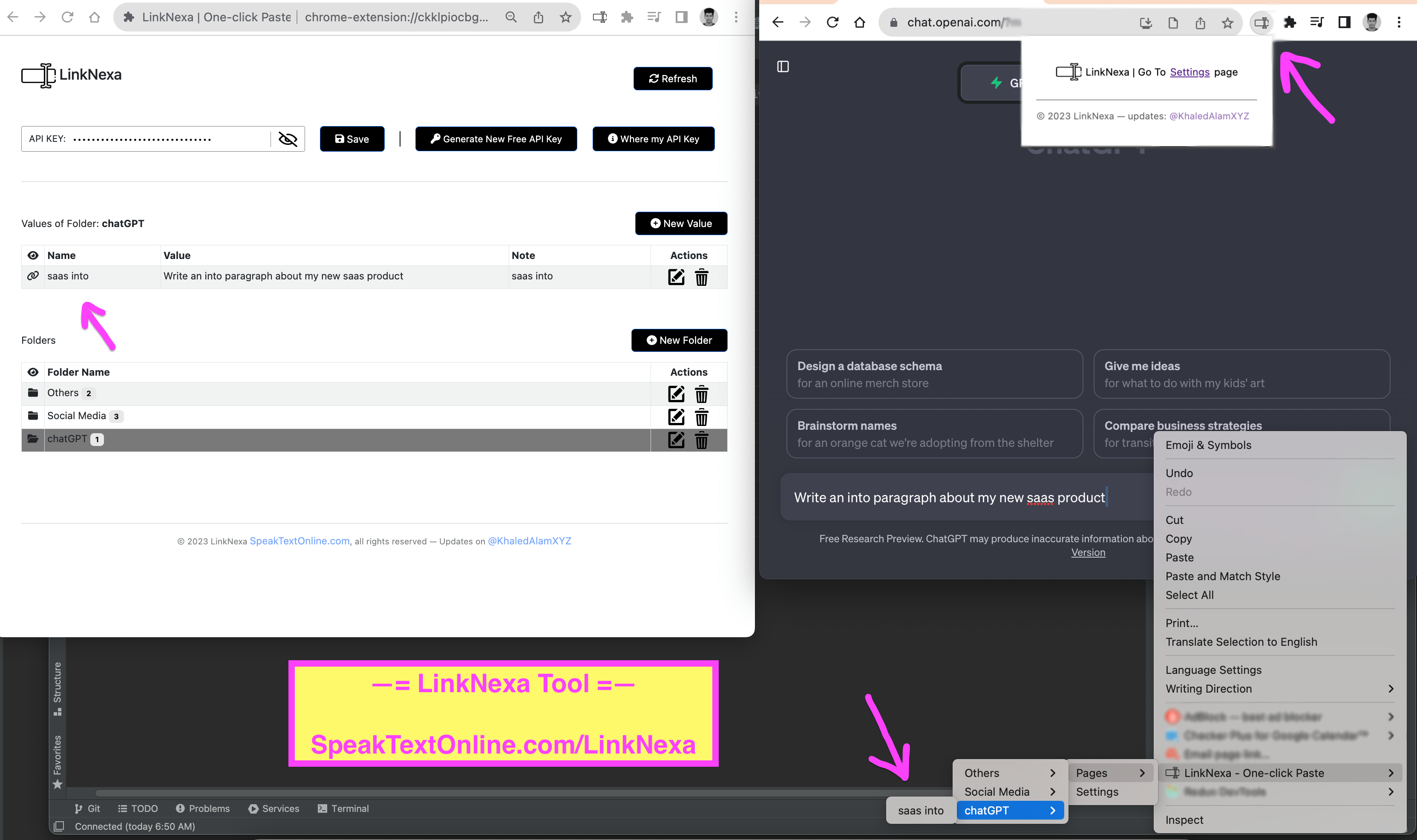The image size is (1417, 840).
Task: Edit the saas into value row
Action: 676,277
